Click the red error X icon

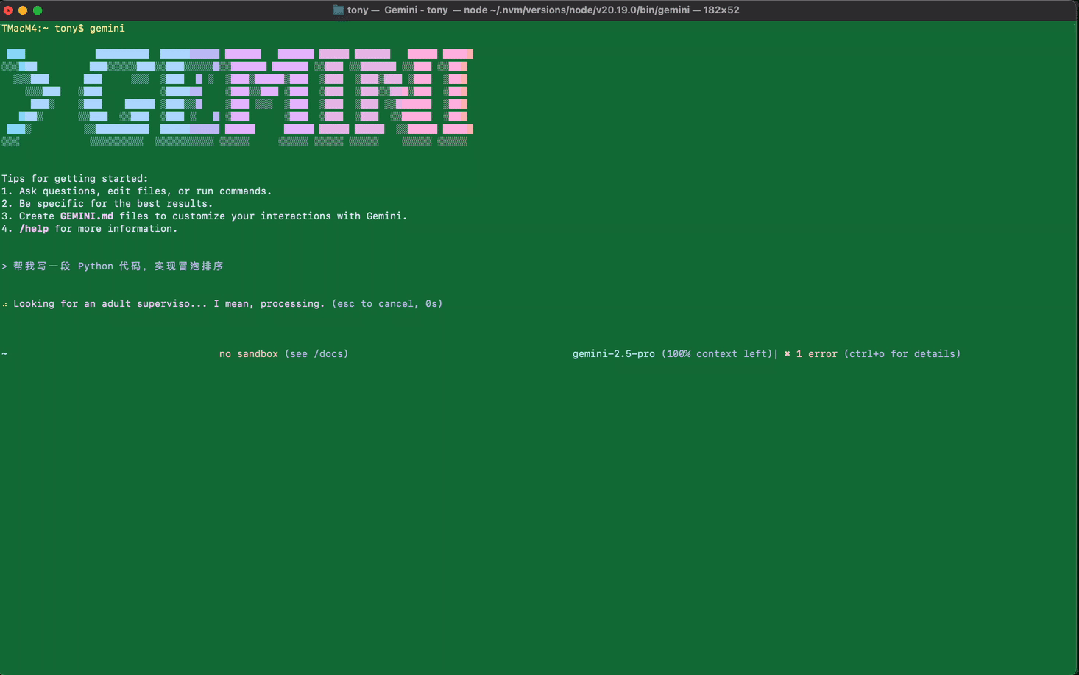coord(787,354)
